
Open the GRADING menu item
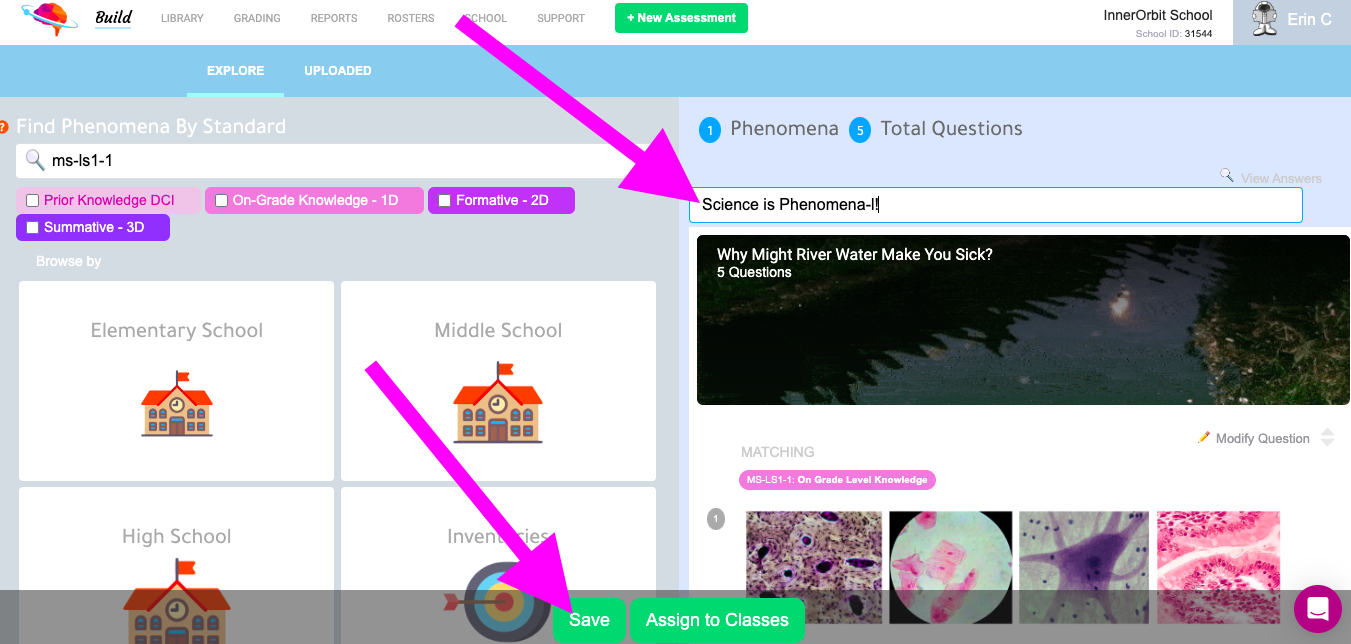tap(257, 18)
